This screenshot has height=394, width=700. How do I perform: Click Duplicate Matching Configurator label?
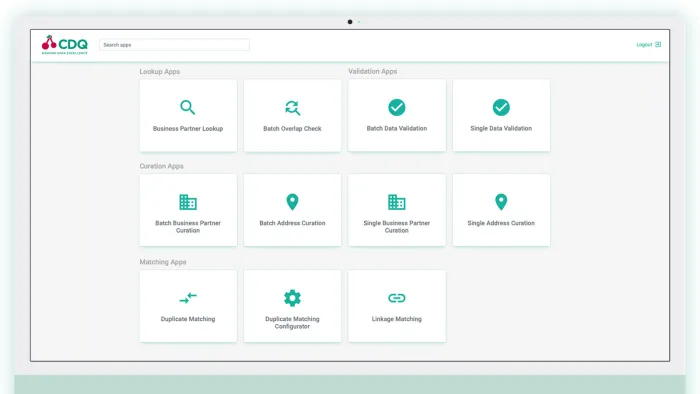click(x=292, y=323)
